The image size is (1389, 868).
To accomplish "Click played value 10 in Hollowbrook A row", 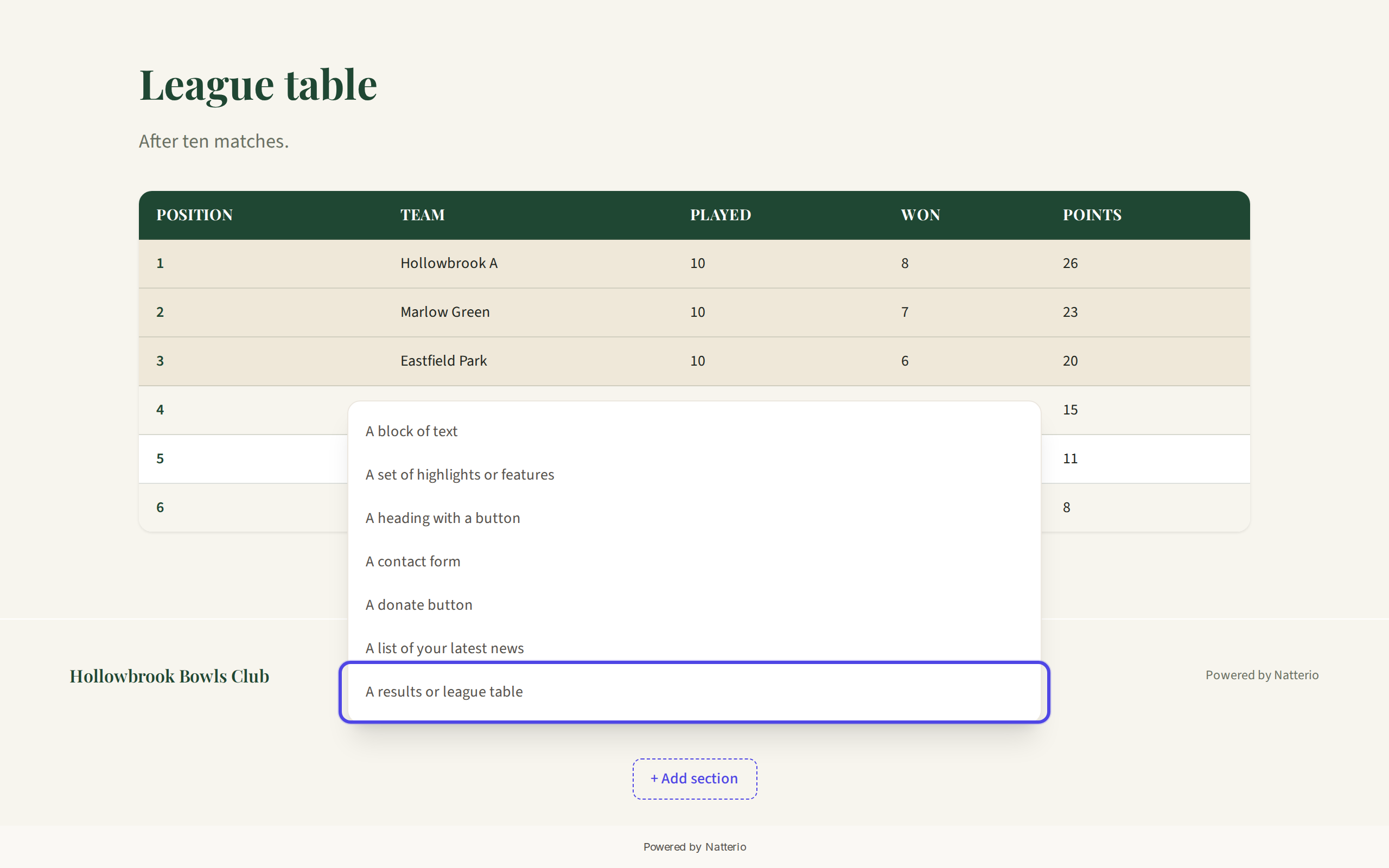I will [697, 264].
